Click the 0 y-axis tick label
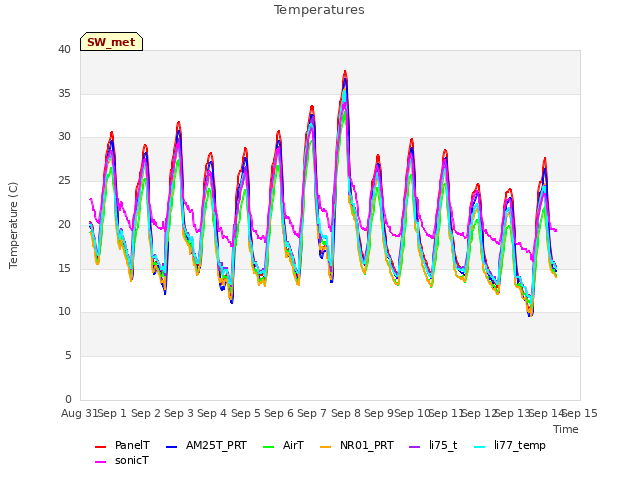The image size is (640, 480). (x=68, y=399)
